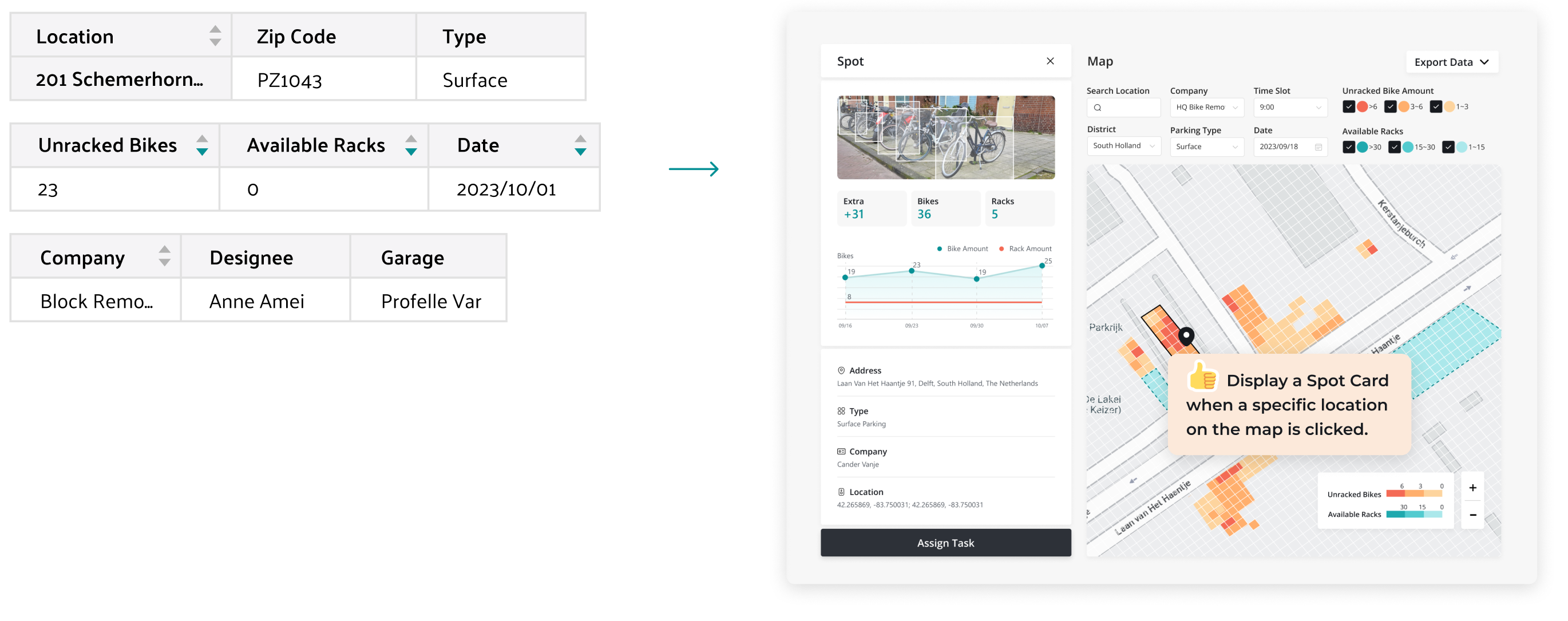Click the bike parking photo thumbnail
This screenshot has width=1568, height=621.
pos(945,137)
